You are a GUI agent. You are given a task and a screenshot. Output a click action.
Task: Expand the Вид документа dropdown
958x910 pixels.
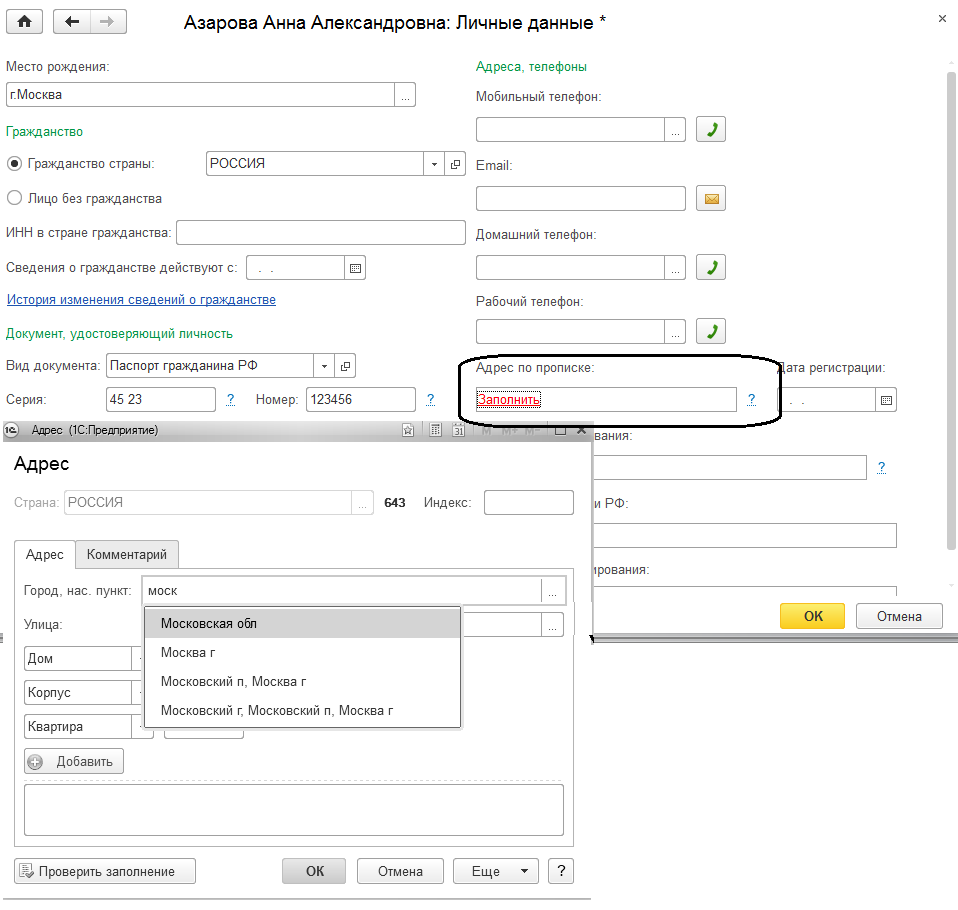323,366
